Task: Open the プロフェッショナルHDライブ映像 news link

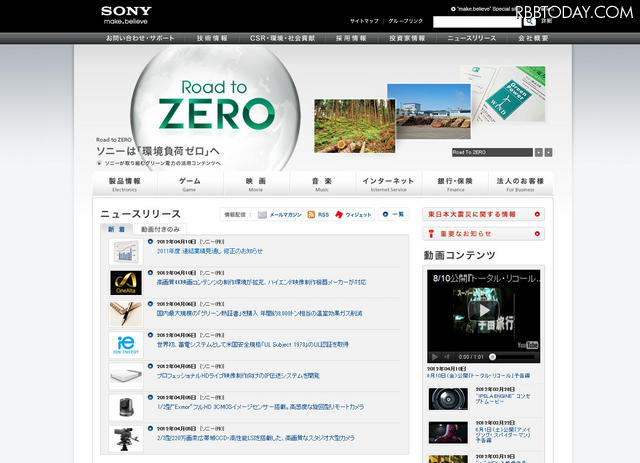Action: [238, 376]
